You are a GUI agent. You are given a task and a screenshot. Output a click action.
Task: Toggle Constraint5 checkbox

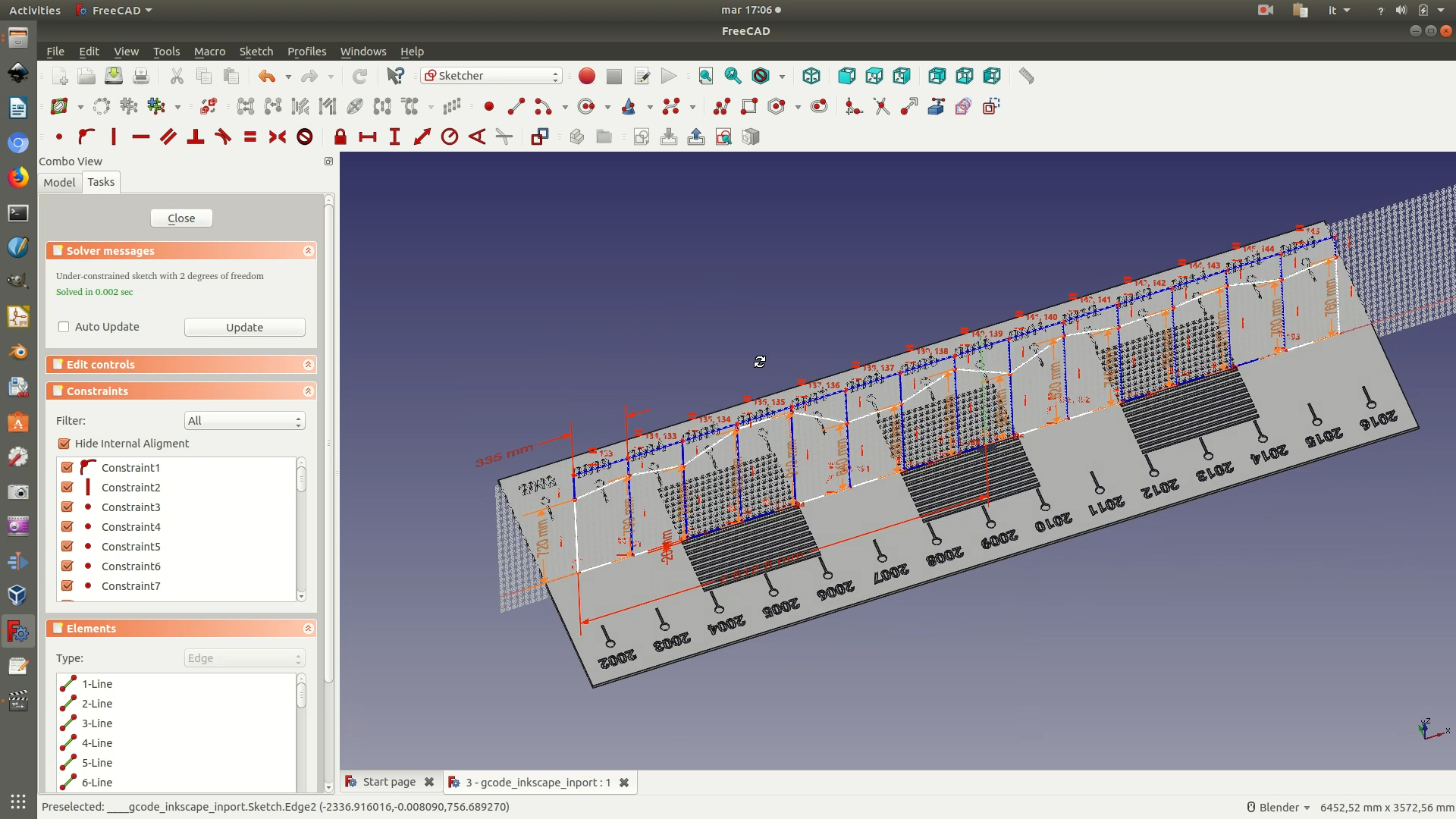67,547
